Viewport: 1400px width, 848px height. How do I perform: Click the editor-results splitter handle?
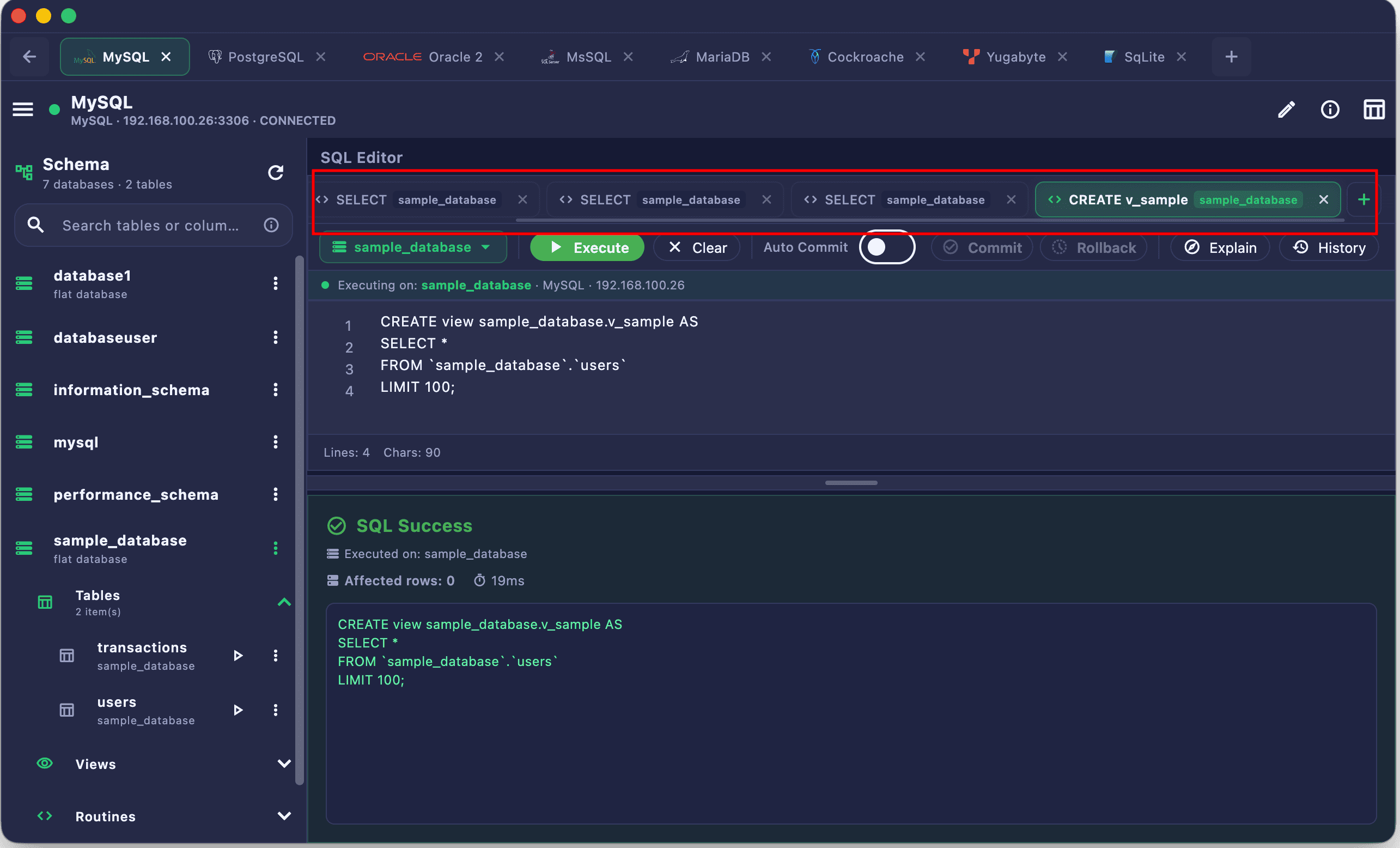(851, 482)
